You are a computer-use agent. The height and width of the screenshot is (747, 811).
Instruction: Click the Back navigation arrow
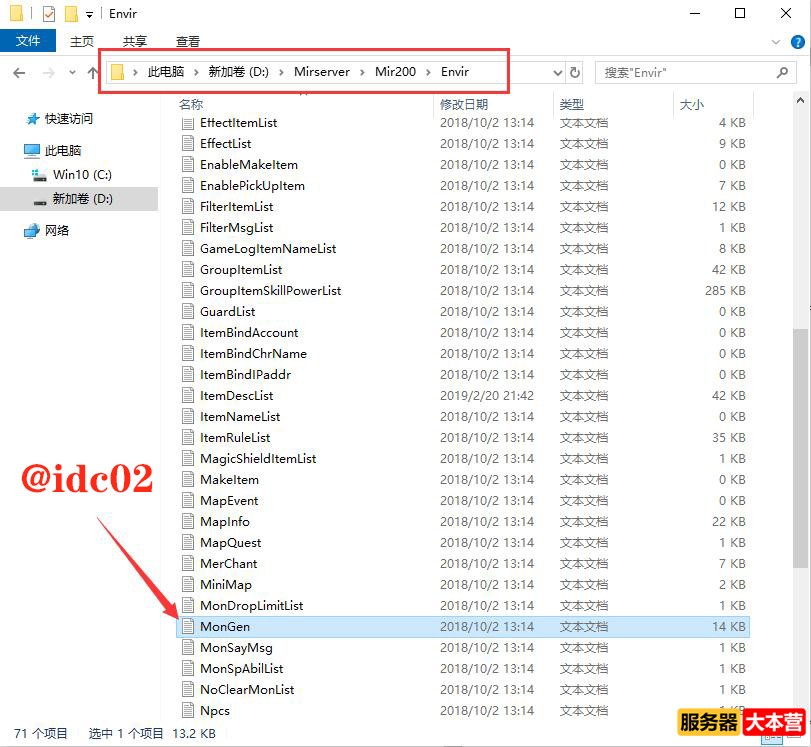[19, 73]
